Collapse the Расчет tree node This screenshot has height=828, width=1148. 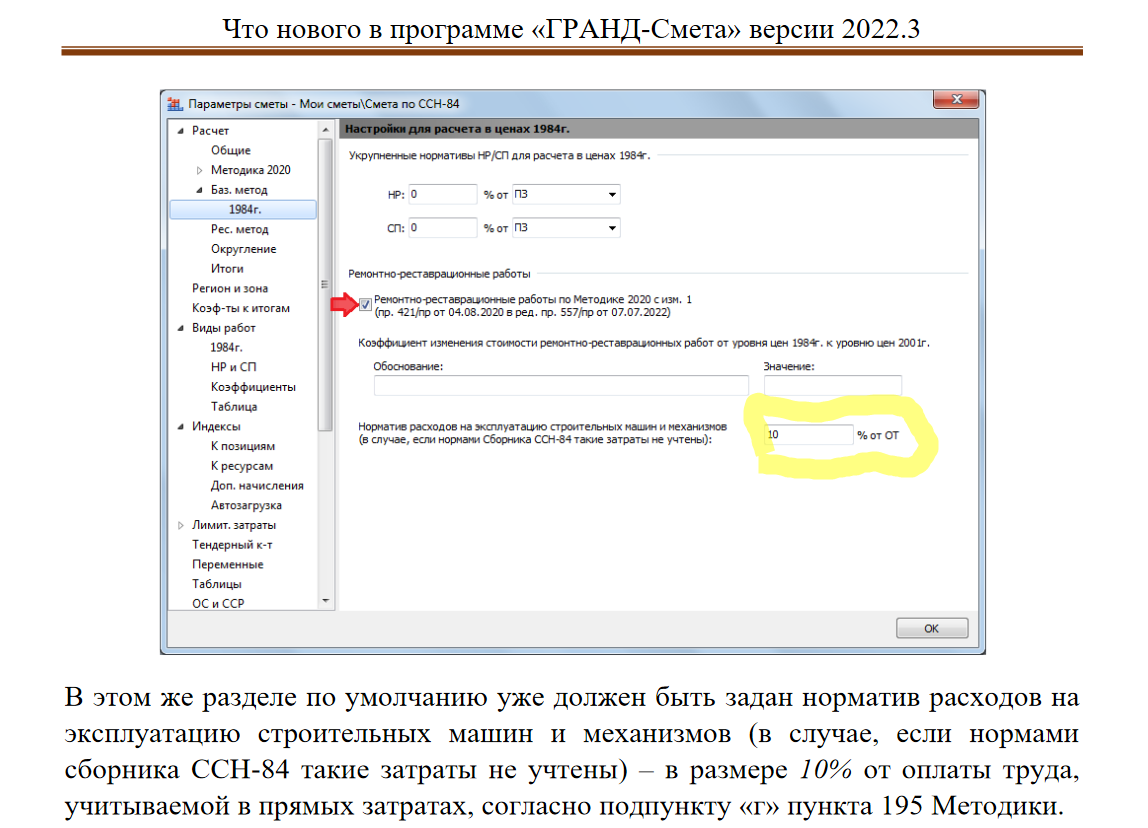coord(180,131)
